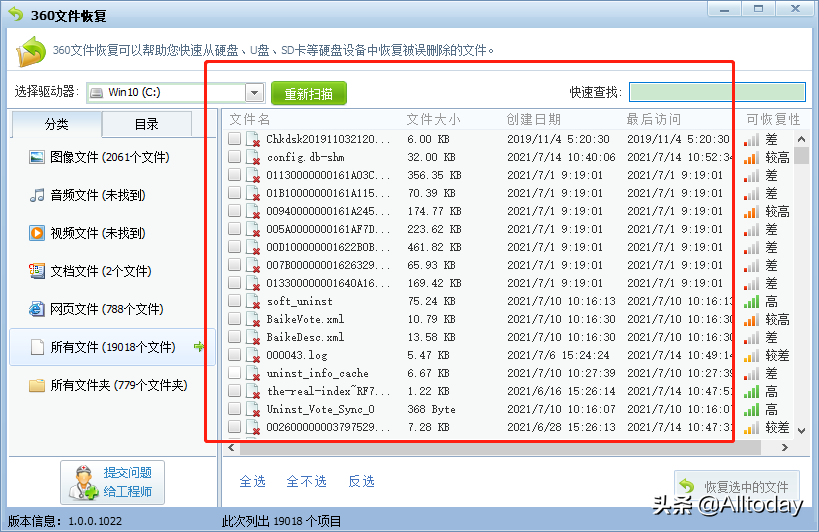Click the web page files globe icon
This screenshot has height=532, width=819.
pos(37,309)
